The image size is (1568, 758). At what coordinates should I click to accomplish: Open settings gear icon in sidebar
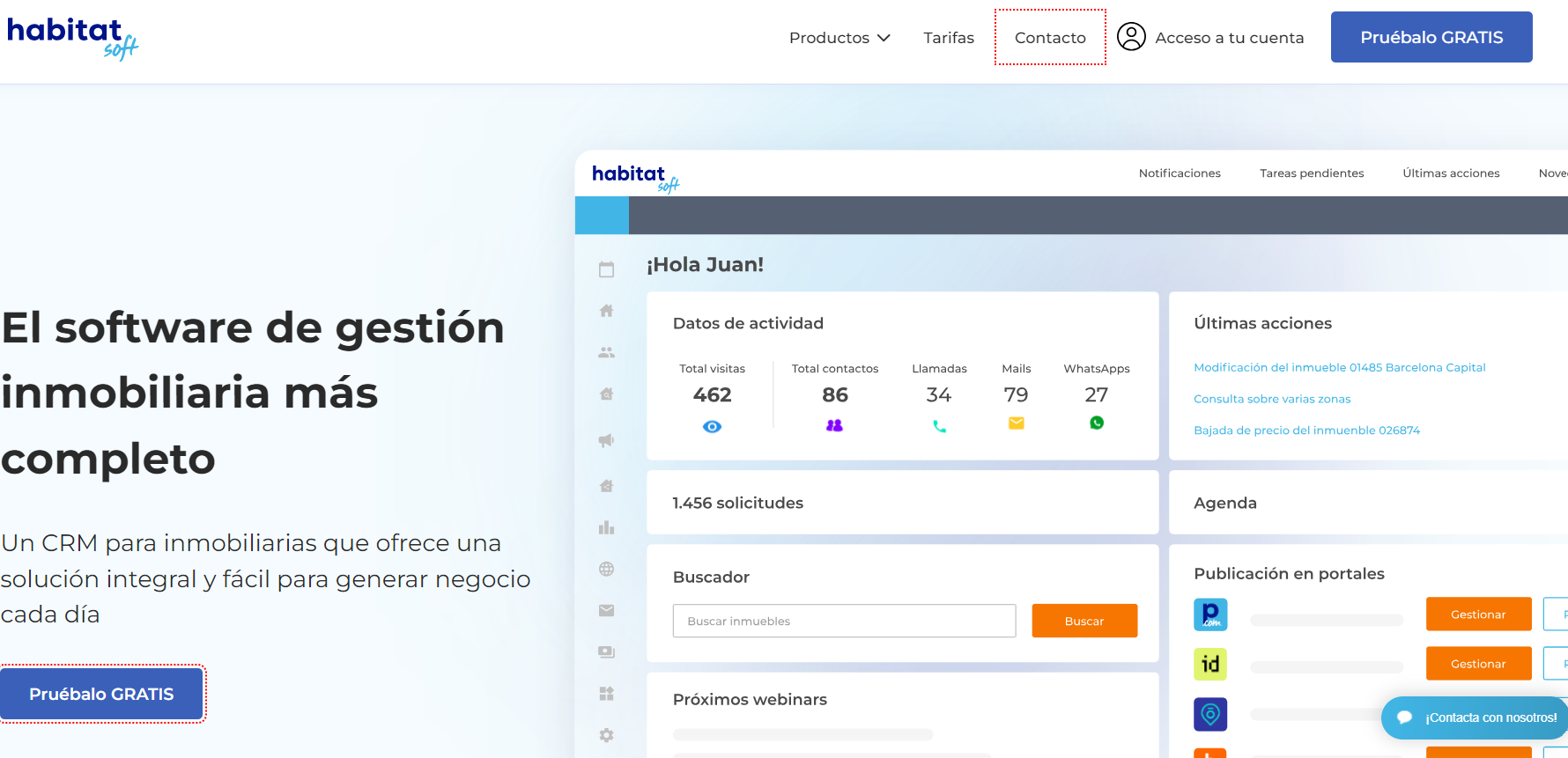tap(606, 735)
